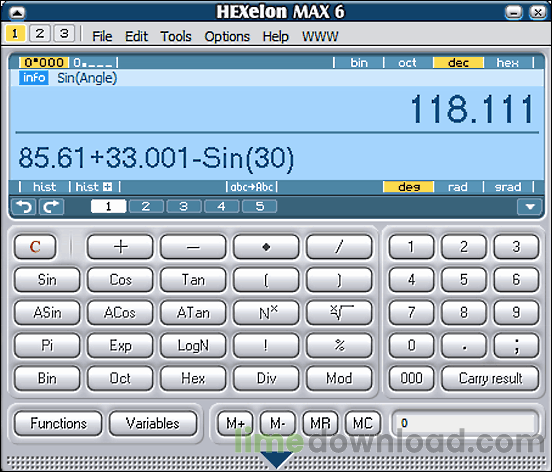
Task: Click the decimal point key
Action: (464, 345)
